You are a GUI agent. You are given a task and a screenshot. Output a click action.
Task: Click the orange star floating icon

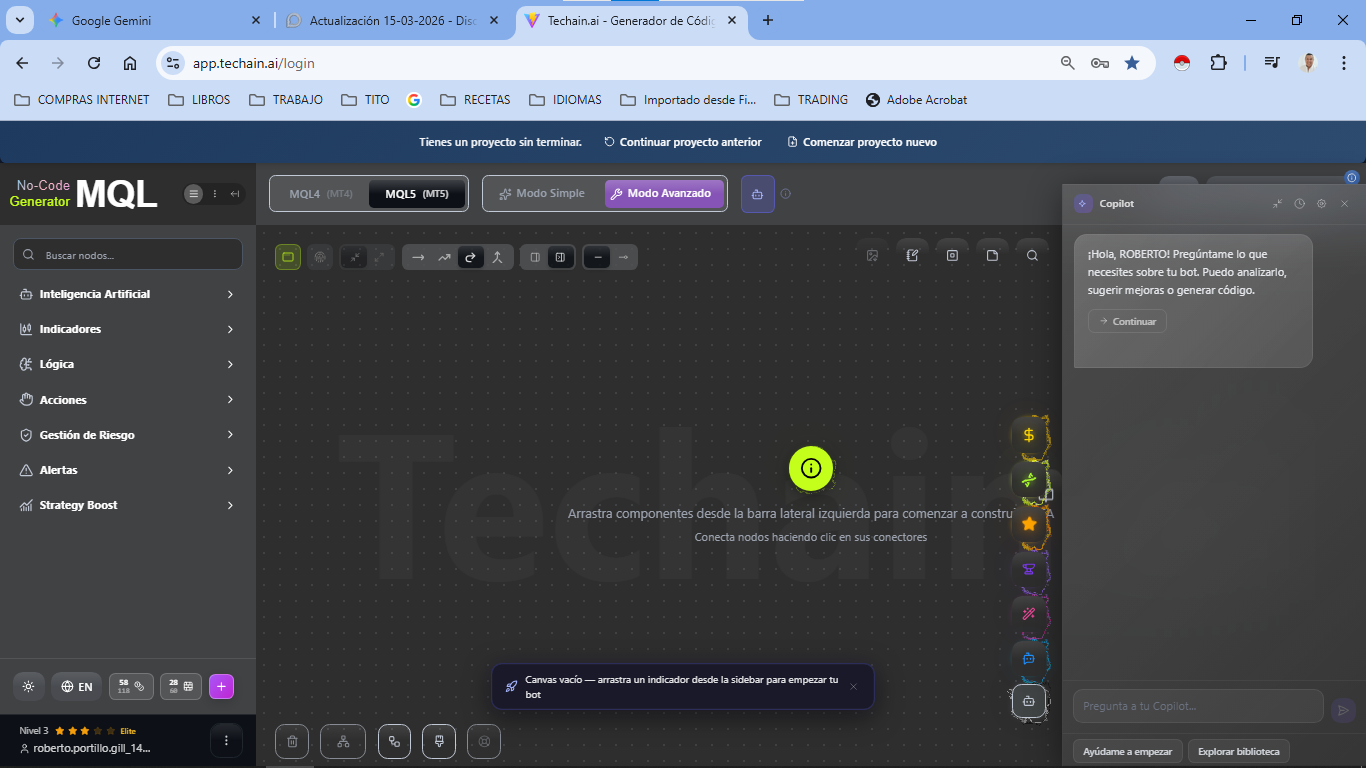1028,523
